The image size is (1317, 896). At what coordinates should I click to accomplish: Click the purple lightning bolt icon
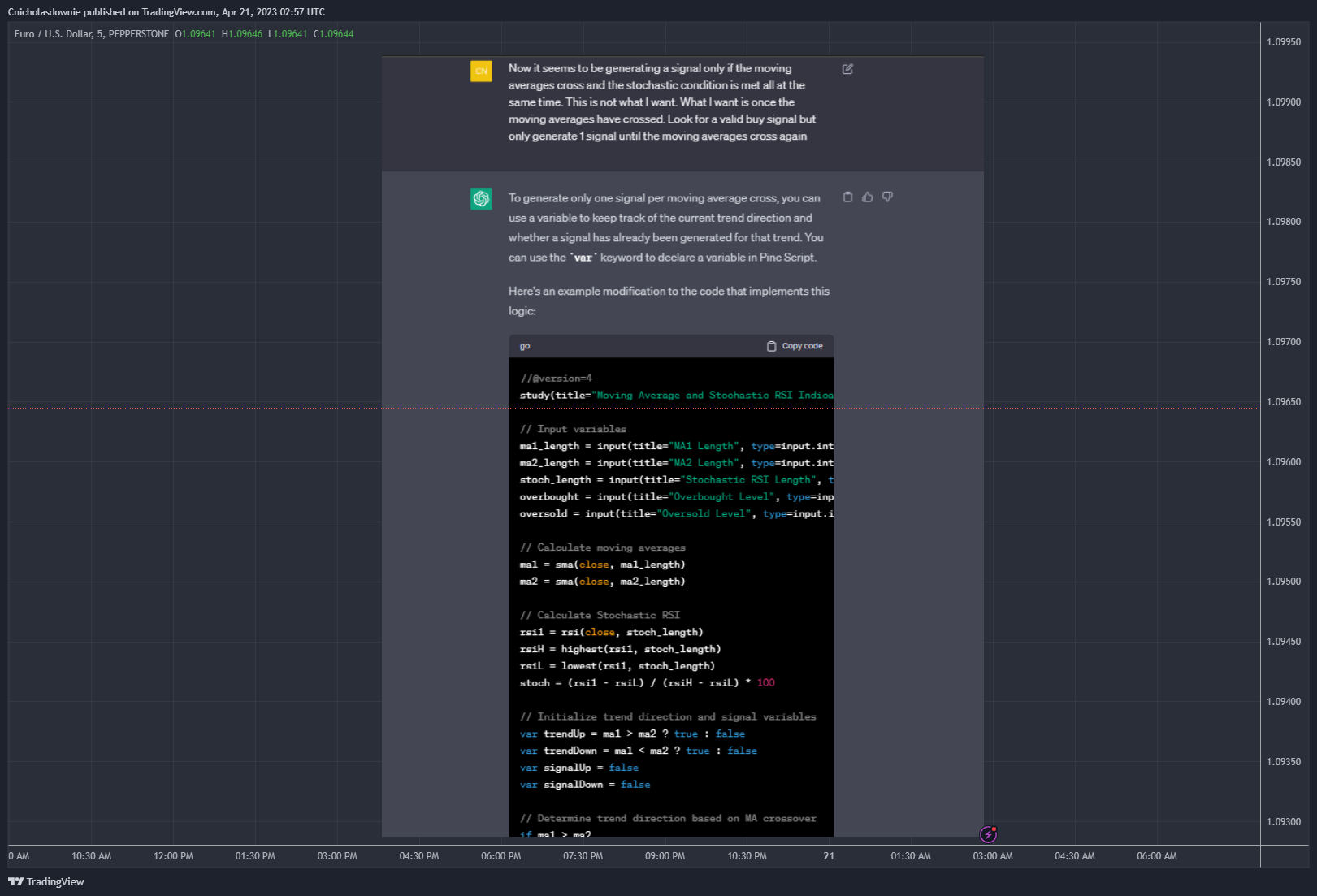coord(988,833)
